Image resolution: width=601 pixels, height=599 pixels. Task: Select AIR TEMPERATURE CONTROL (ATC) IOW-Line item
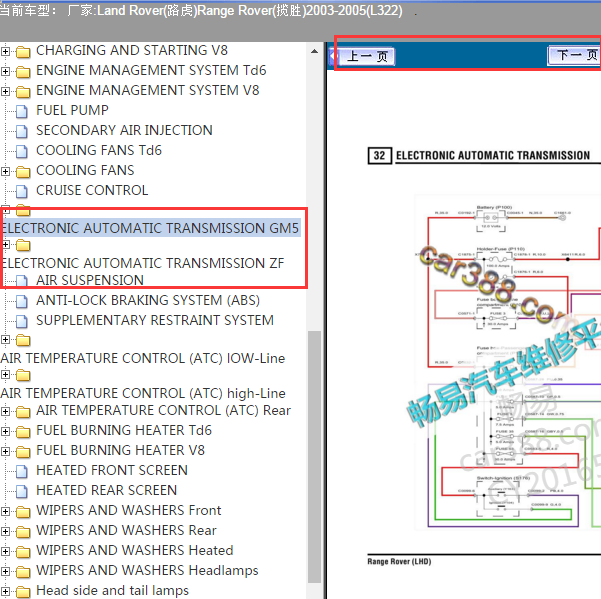point(143,358)
